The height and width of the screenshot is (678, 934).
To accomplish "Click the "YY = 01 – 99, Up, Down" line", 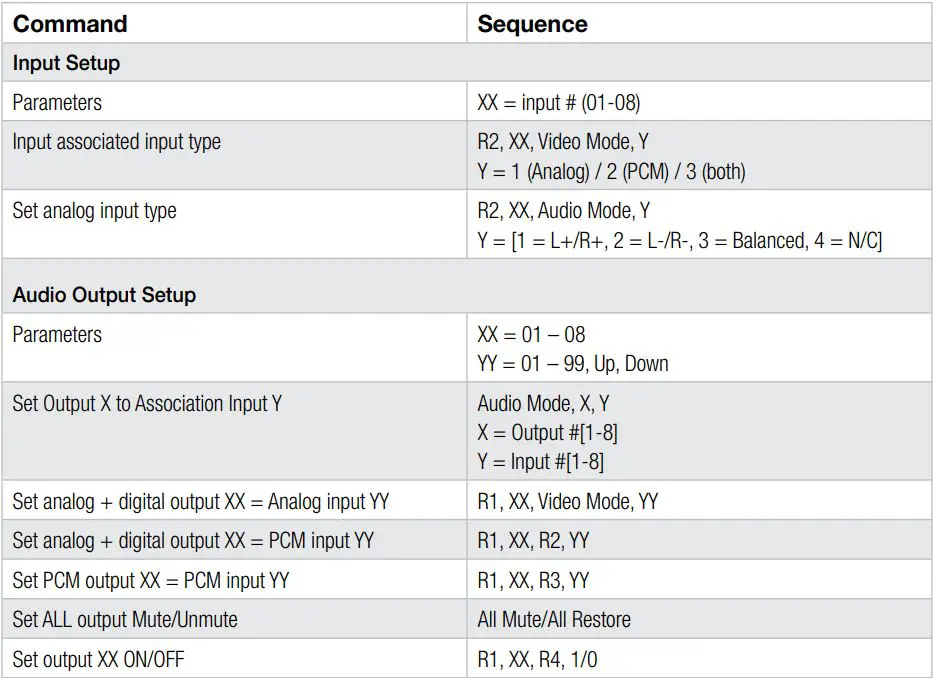I will 573,363.
